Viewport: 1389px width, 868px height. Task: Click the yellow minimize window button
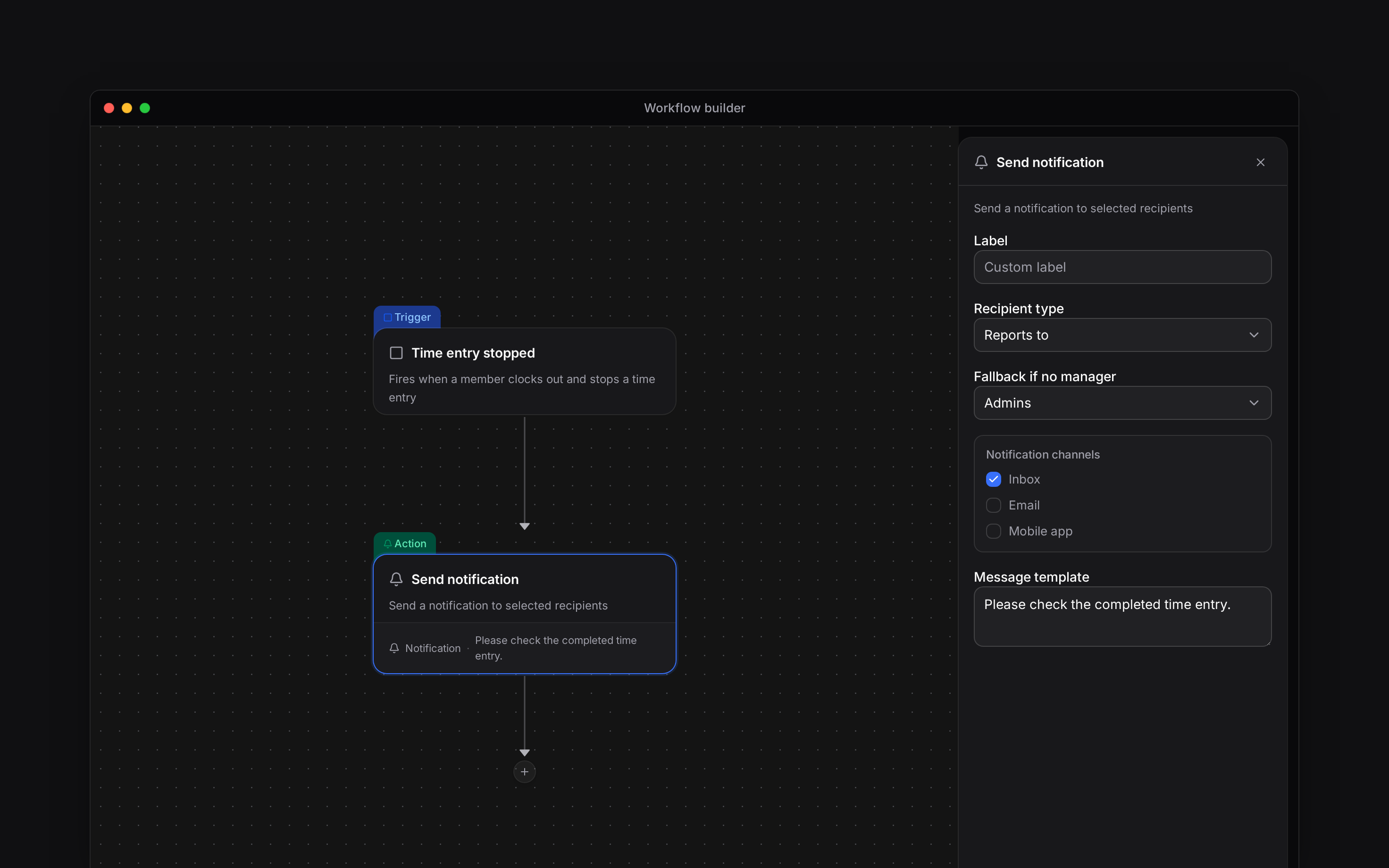pyautogui.click(x=127, y=108)
